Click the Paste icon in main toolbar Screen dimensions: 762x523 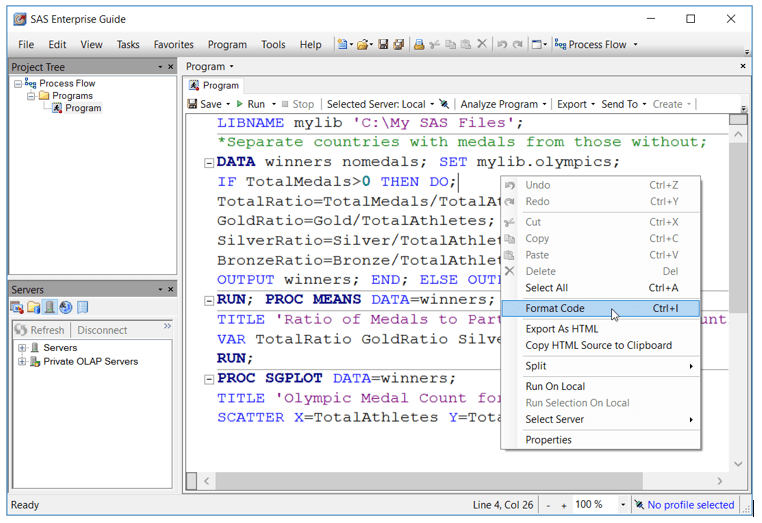[466, 44]
